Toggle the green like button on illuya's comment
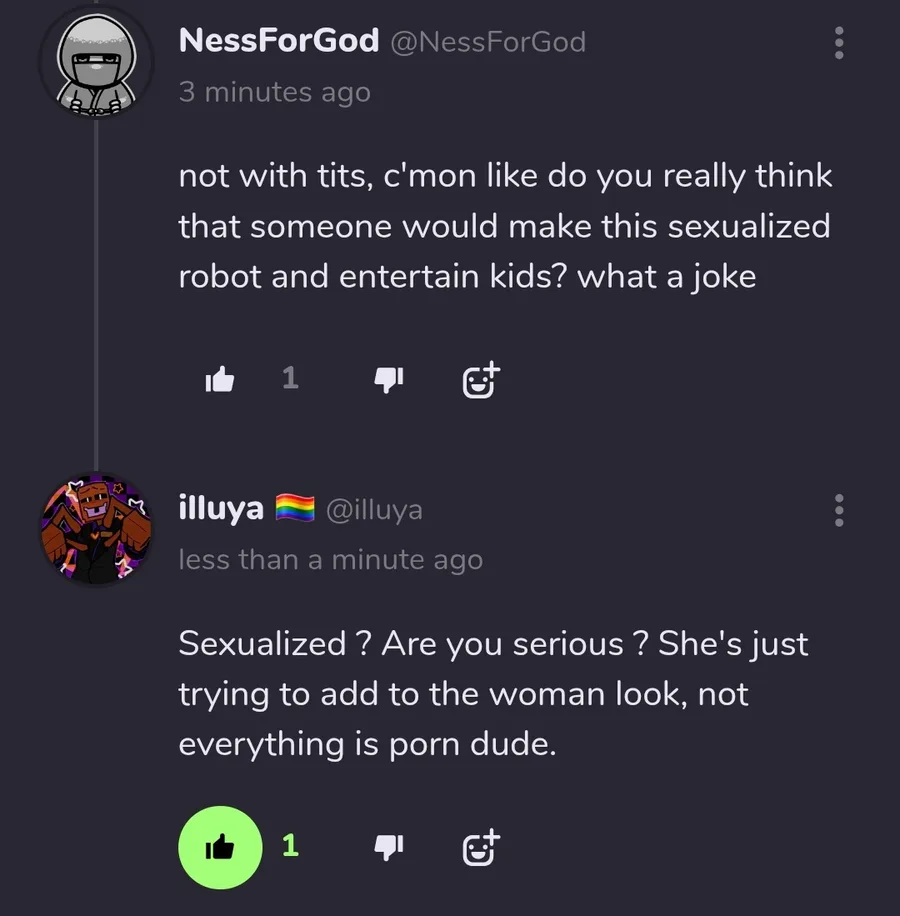 (219, 847)
